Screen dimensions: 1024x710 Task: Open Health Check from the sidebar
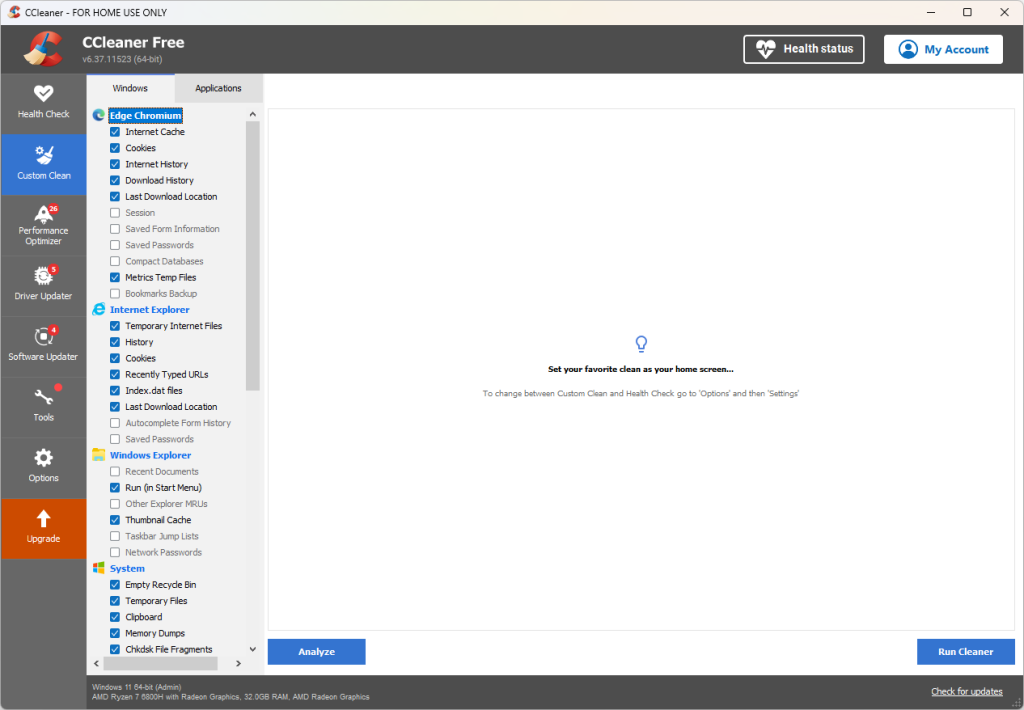tap(43, 103)
